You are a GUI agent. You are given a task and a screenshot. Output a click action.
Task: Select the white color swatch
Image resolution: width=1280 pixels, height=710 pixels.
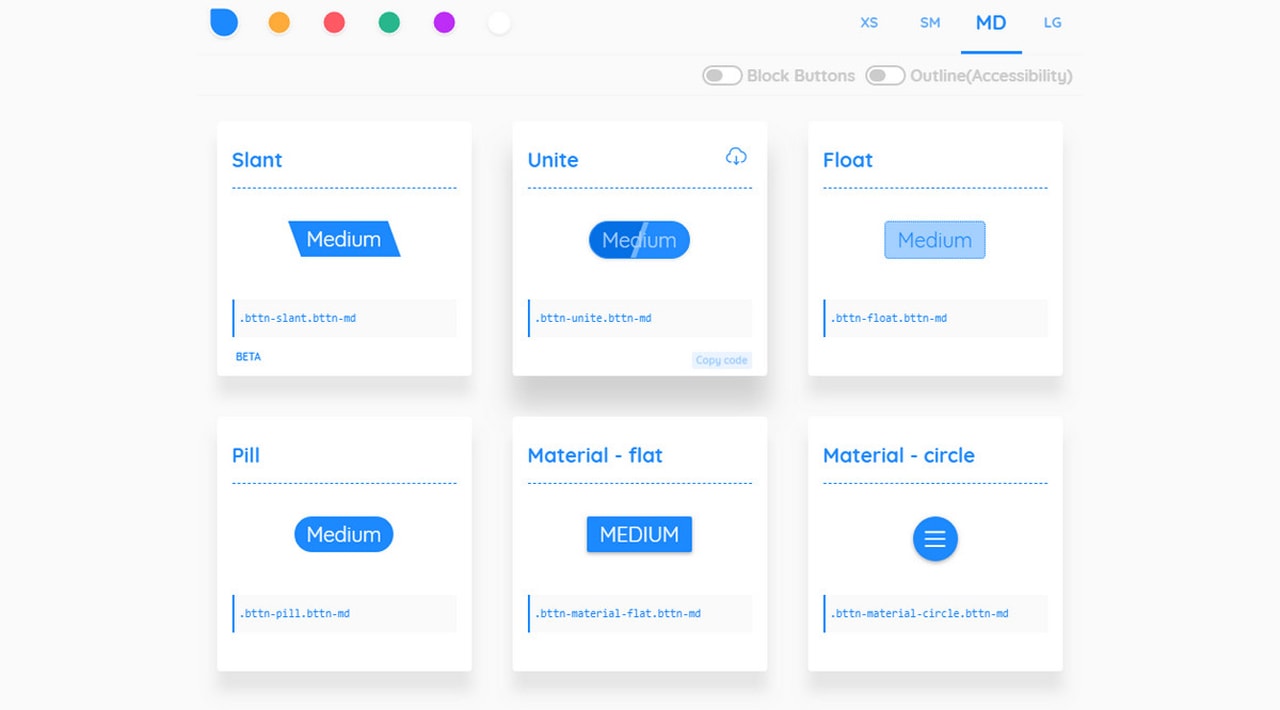499,23
